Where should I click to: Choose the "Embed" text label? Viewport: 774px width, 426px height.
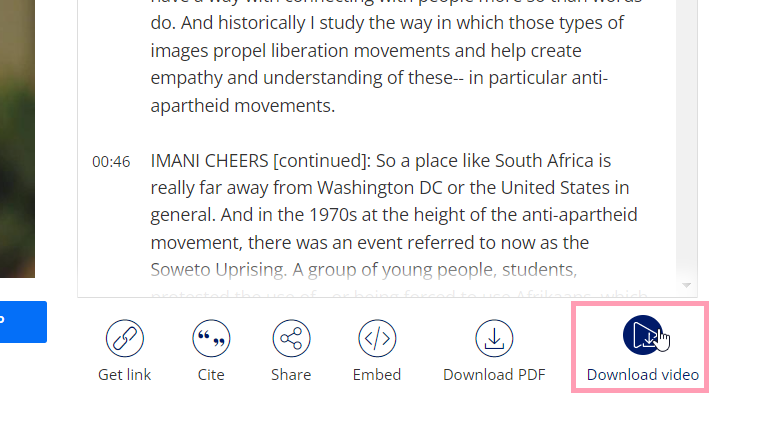tap(377, 375)
